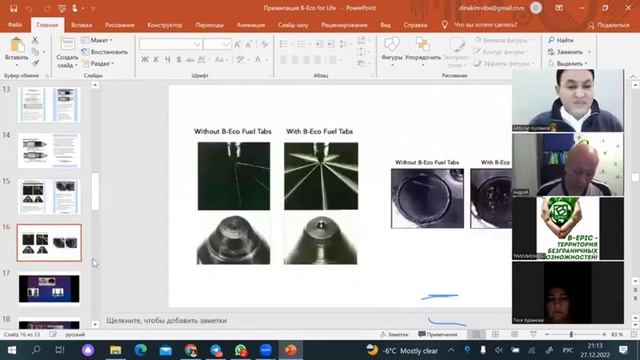Decrease font size with smaller A icon

[x=249, y=44]
